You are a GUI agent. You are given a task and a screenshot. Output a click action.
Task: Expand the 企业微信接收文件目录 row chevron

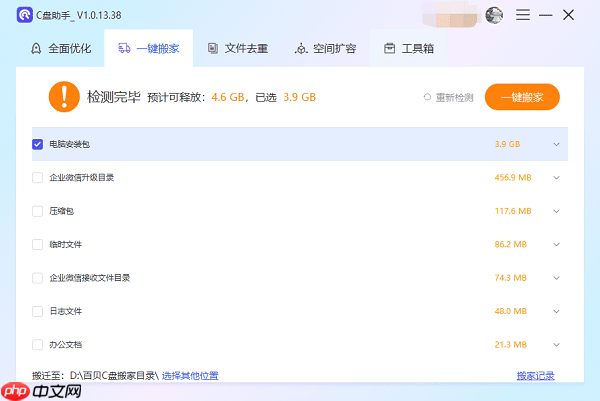tap(556, 278)
